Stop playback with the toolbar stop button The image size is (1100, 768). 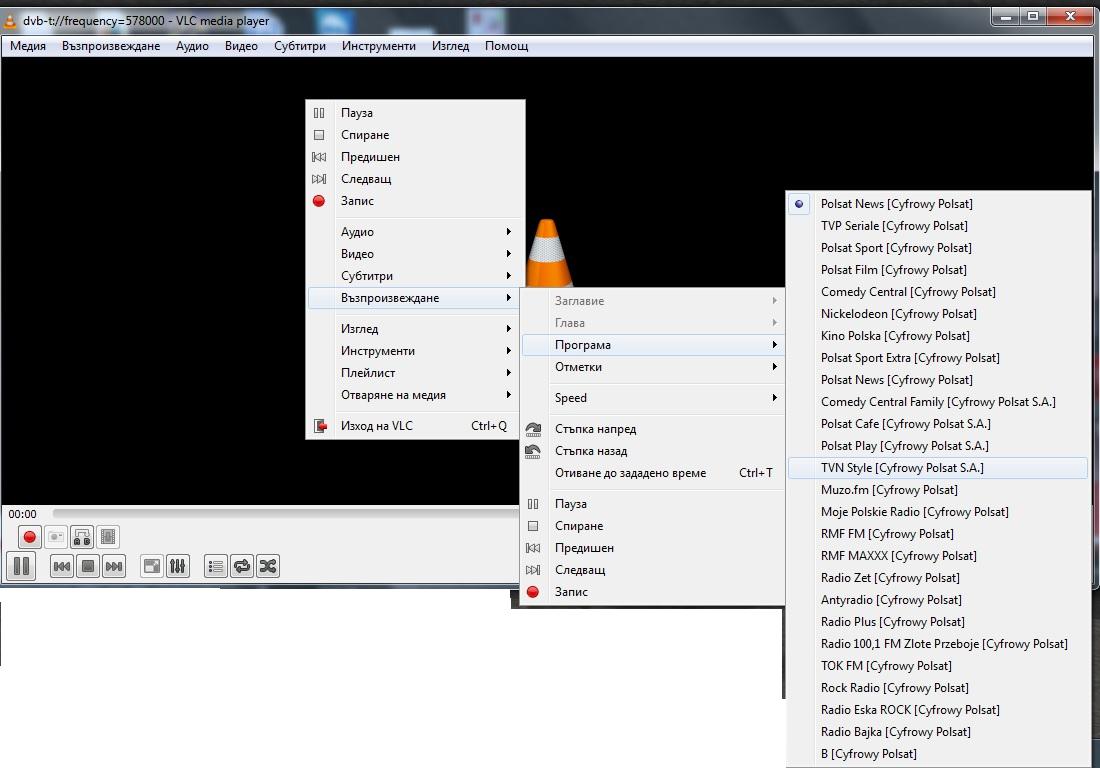88,566
